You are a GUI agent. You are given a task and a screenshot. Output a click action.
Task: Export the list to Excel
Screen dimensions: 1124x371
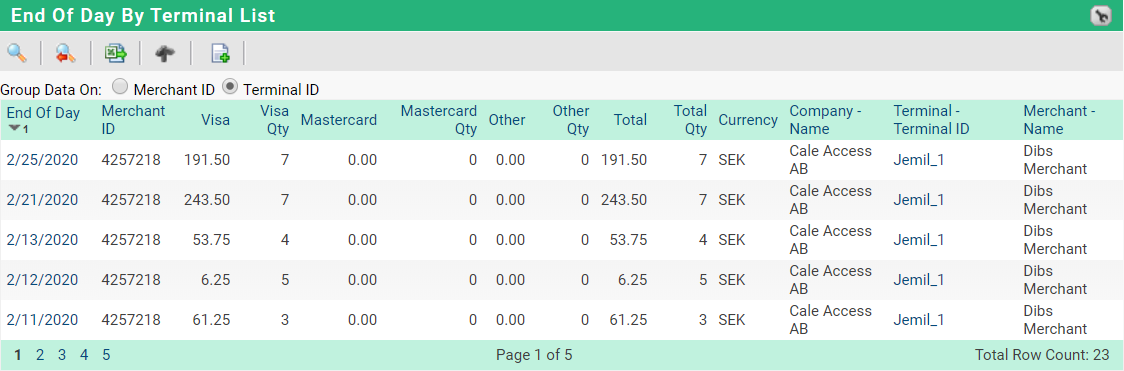[x=115, y=53]
